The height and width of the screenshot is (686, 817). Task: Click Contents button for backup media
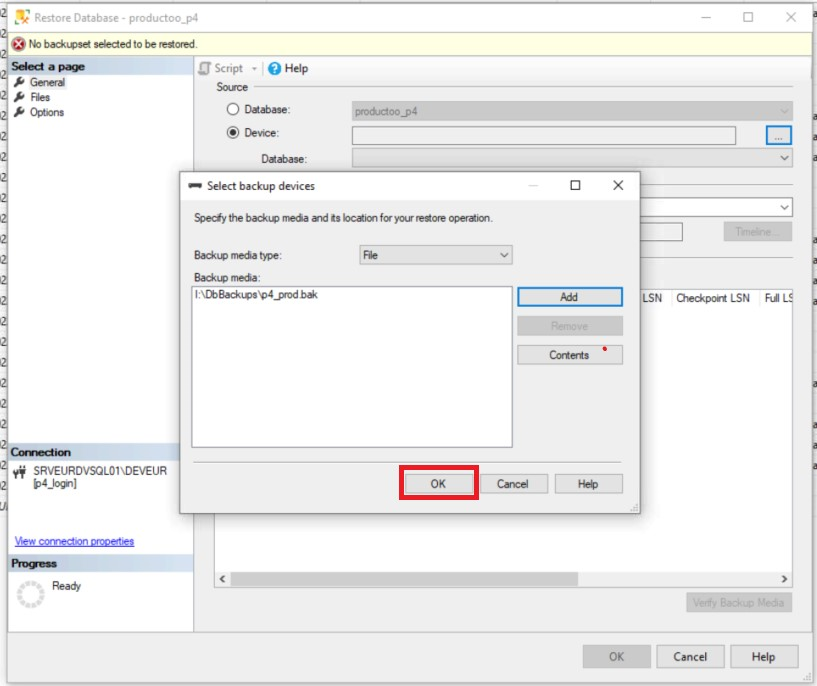pyautogui.click(x=569, y=355)
